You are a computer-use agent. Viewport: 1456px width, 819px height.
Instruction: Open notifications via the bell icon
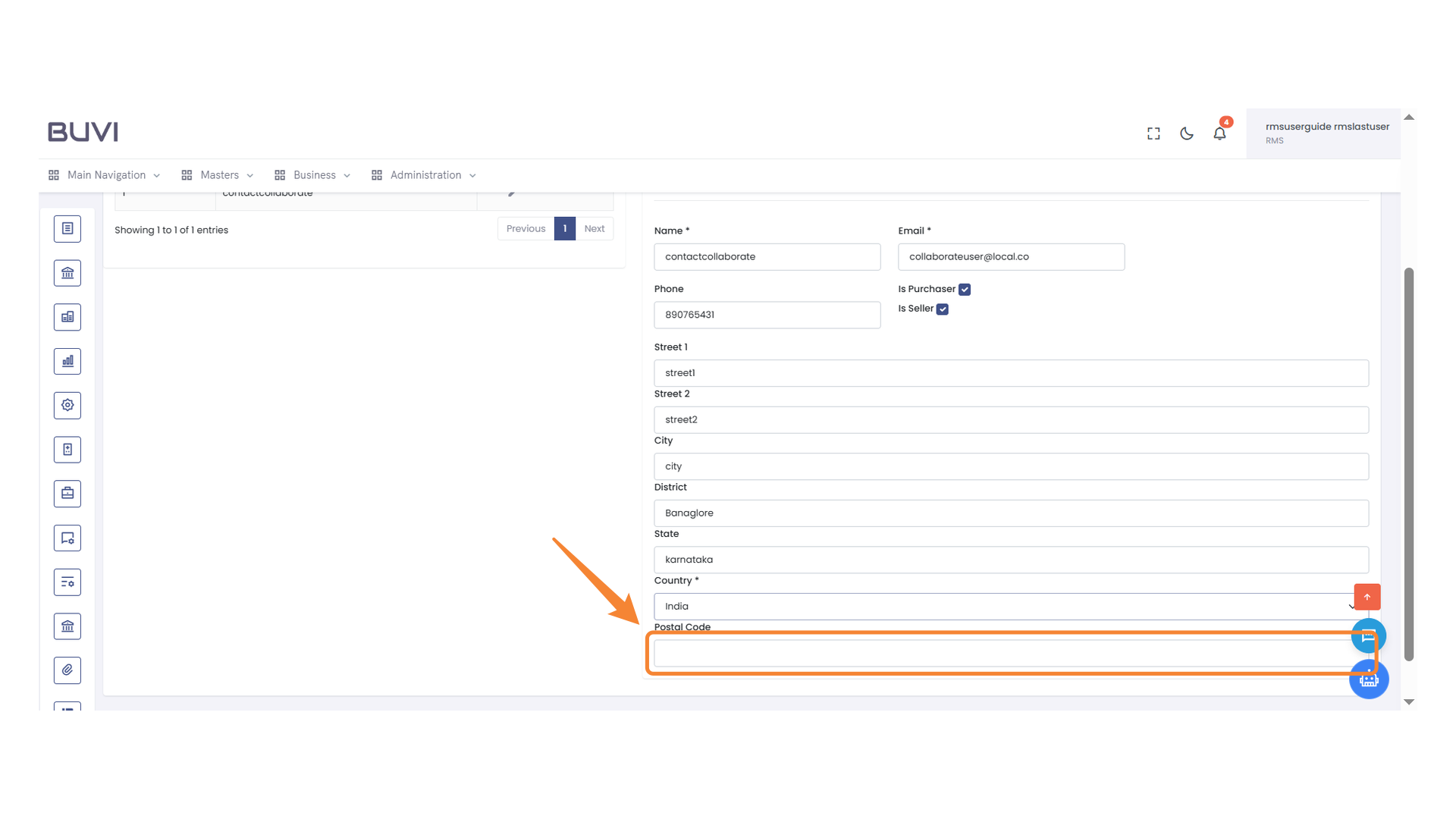coord(1219,133)
